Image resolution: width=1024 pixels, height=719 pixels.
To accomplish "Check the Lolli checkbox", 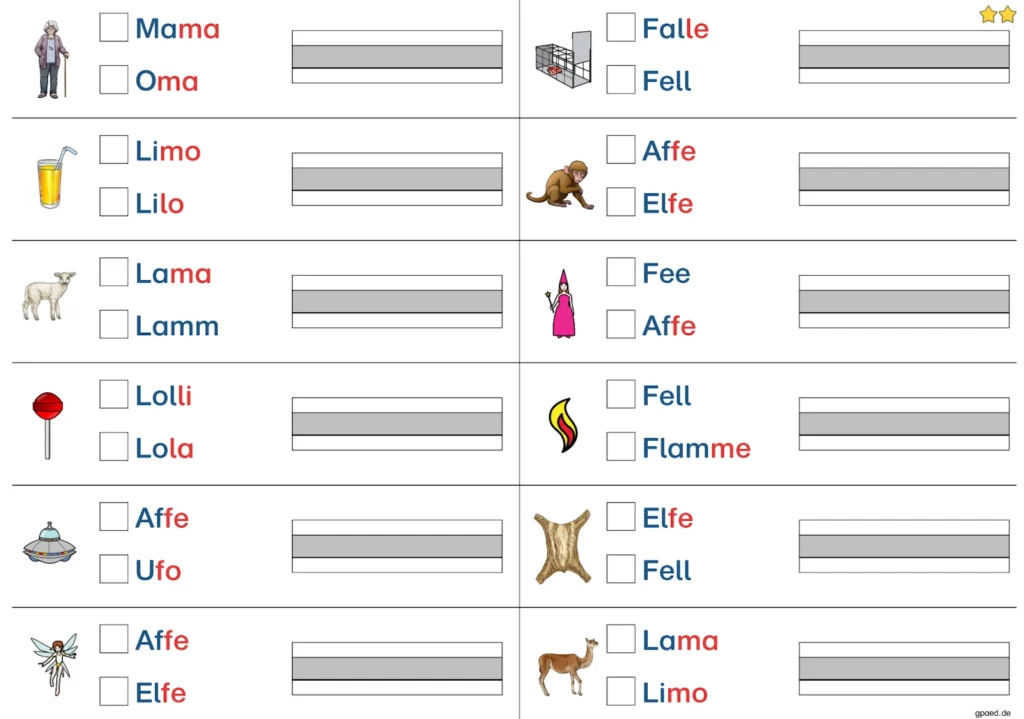I will [x=114, y=395].
